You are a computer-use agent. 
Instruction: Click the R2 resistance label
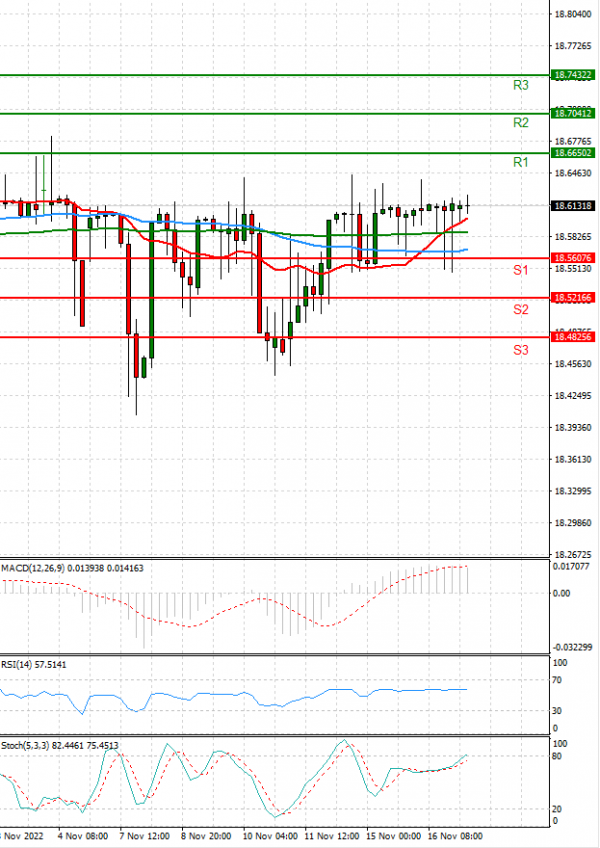(x=520, y=123)
